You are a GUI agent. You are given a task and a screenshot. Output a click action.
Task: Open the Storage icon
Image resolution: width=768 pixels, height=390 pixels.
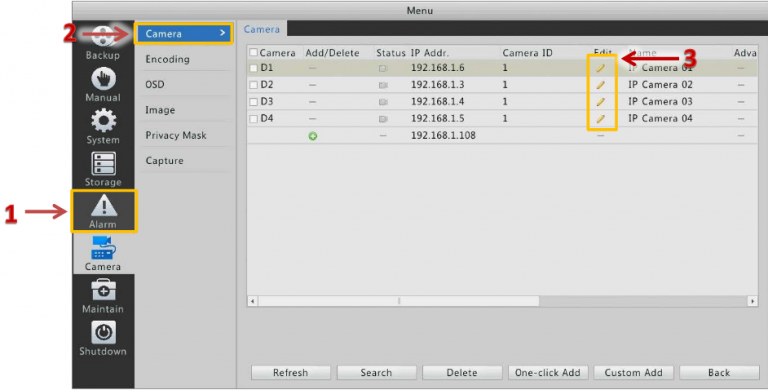pos(103,163)
